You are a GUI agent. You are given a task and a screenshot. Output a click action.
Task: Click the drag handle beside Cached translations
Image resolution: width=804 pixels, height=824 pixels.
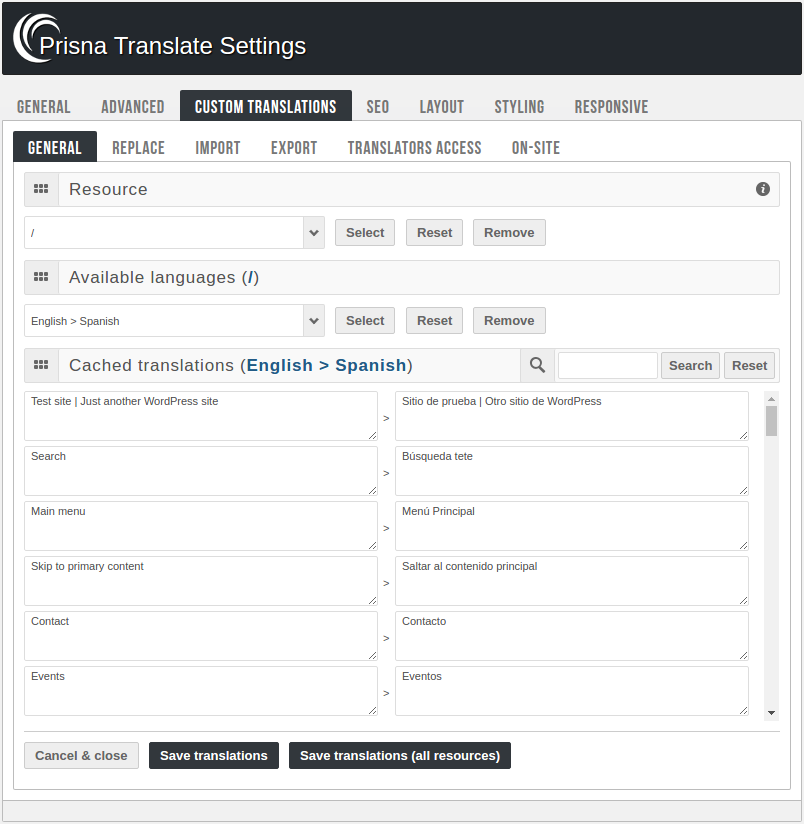(41, 365)
